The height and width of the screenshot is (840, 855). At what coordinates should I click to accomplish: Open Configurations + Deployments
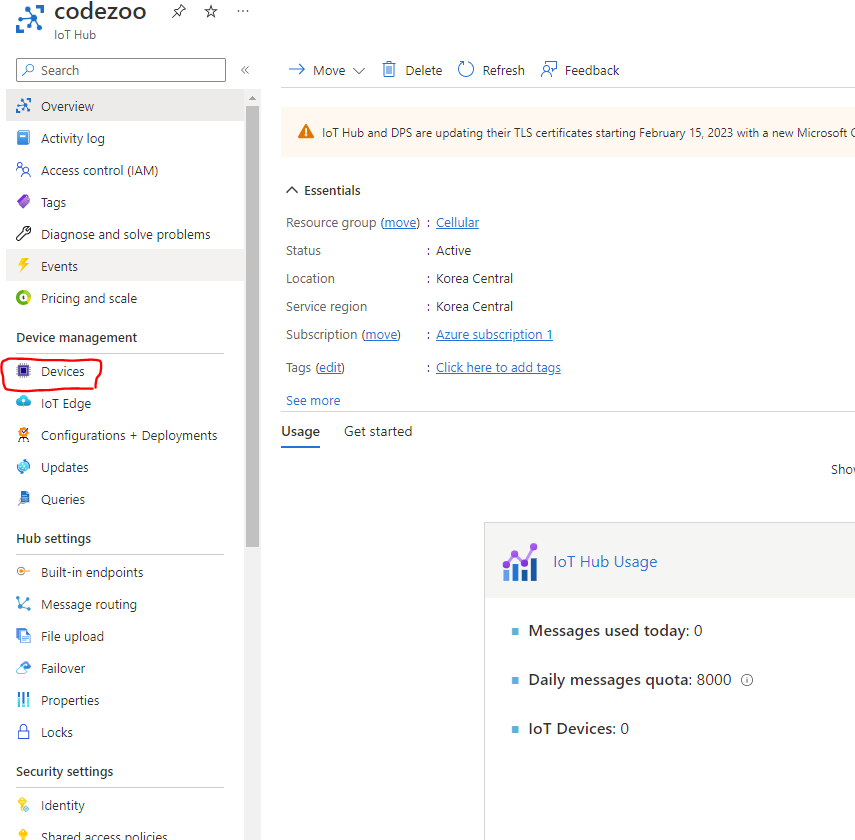[x=125, y=435]
